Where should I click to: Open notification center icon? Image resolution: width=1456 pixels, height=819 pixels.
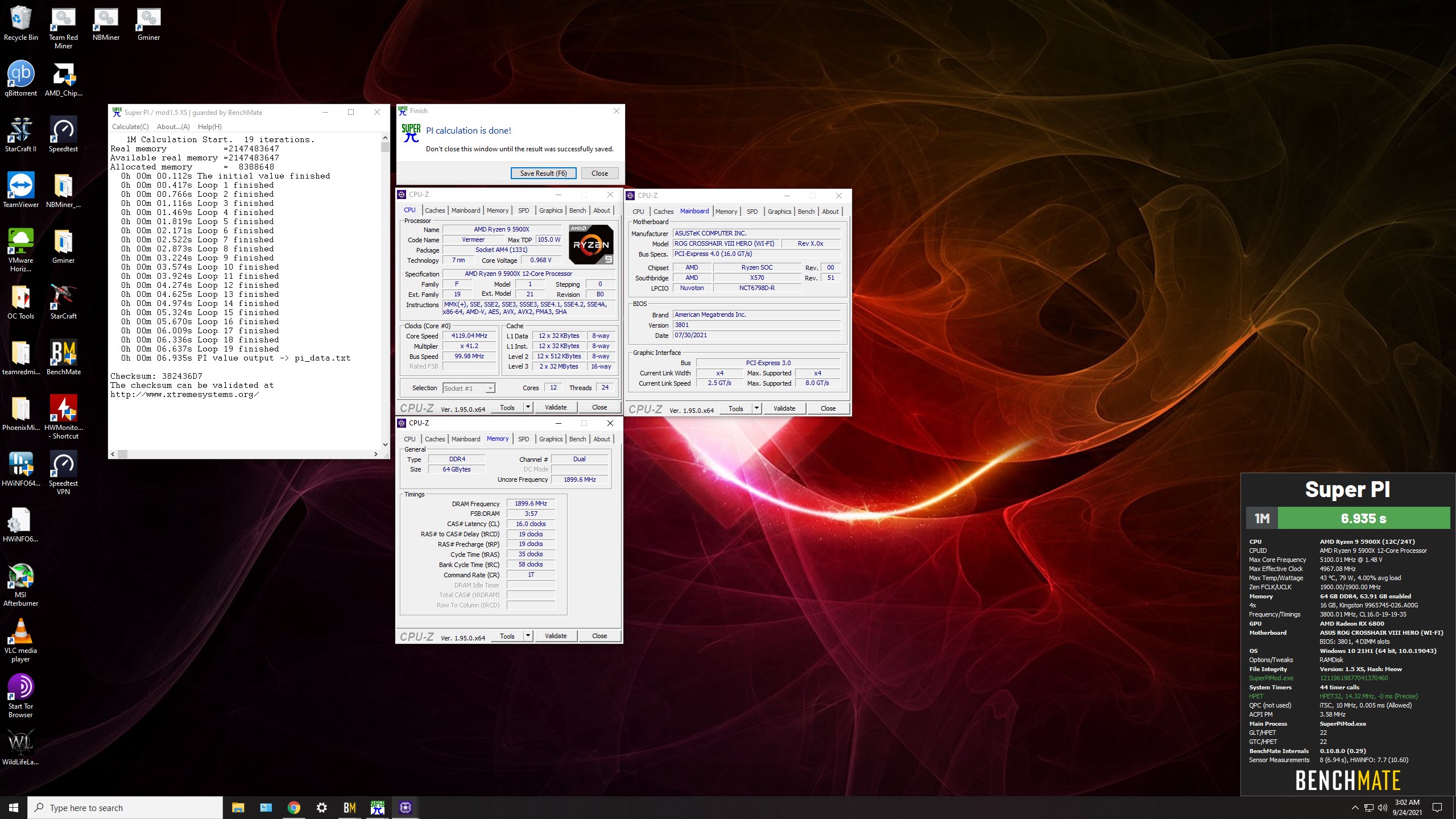pyautogui.click(x=1437, y=808)
